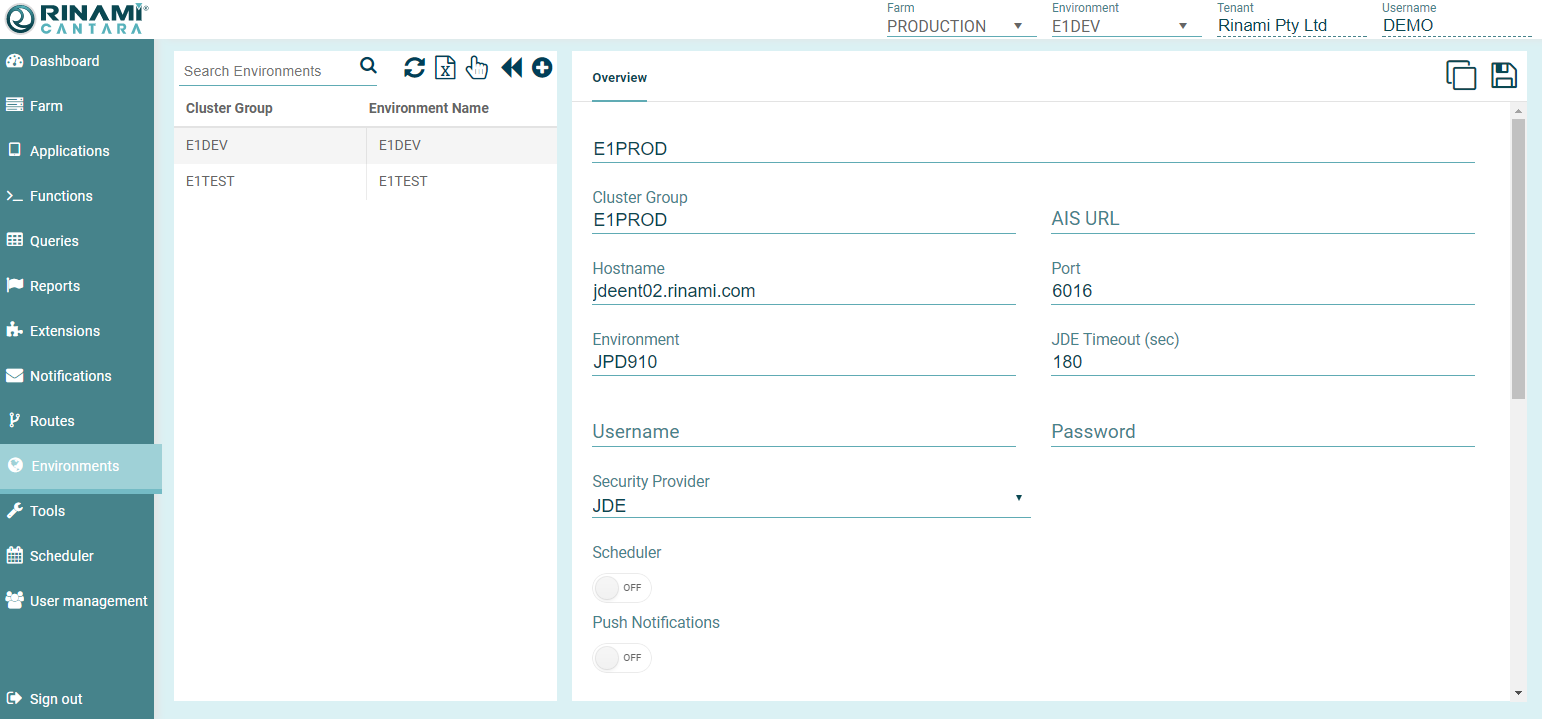Collapse panel with double-left arrow icon
Screen dimensions: 1542x719
click(511, 68)
